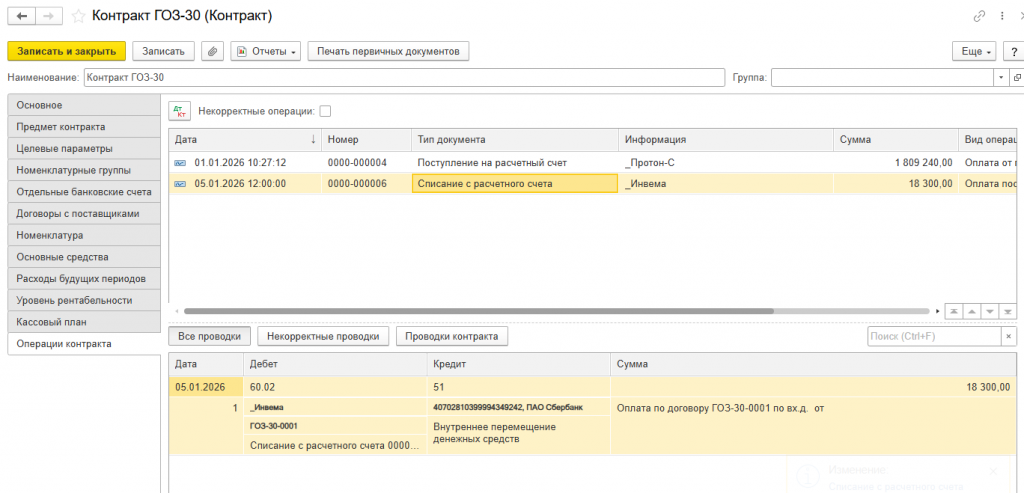Click the Тип документа column header
The width and height of the screenshot is (1024, 493).
pos(515,139)
